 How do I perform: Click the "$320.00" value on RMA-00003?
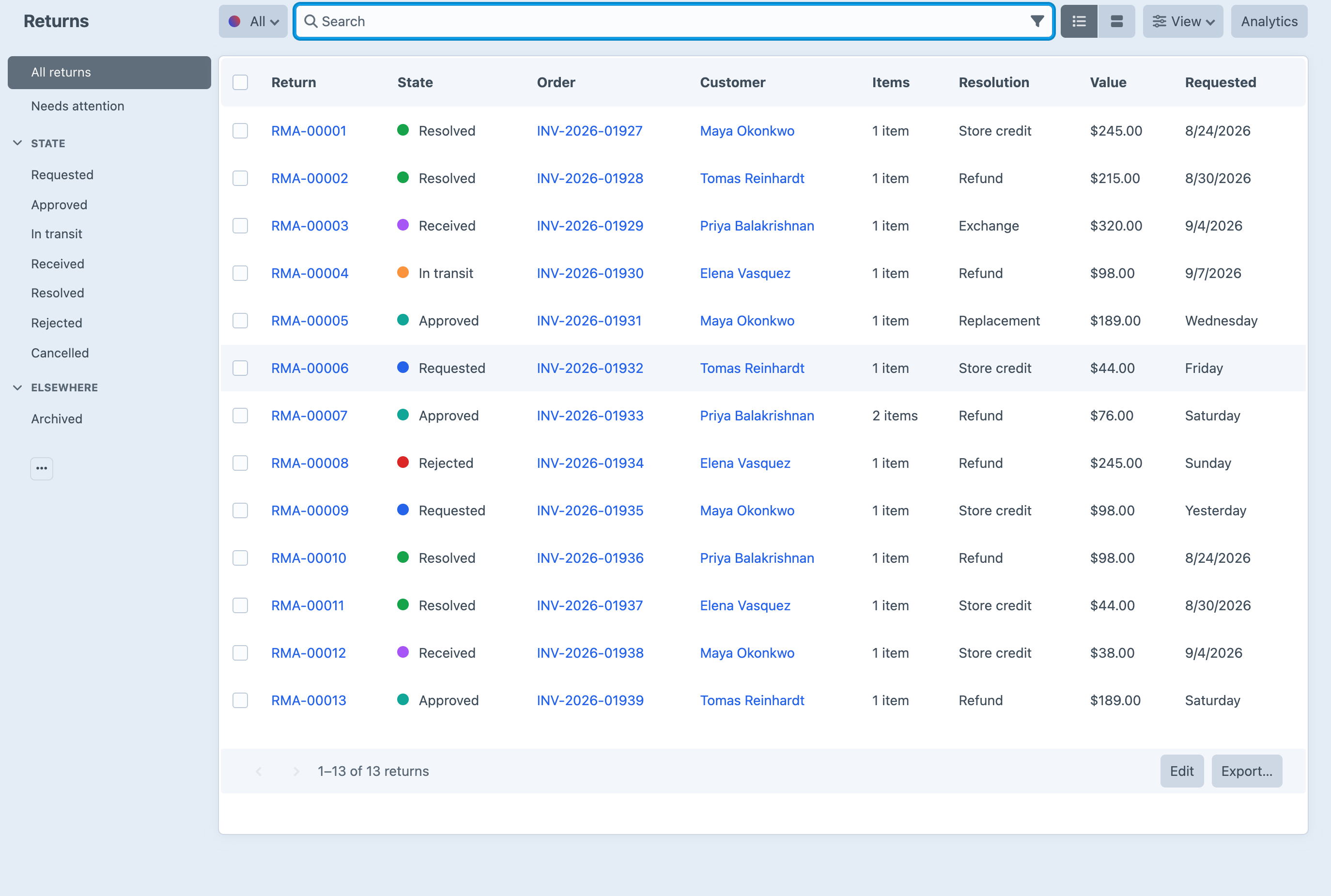point(1116,226)
